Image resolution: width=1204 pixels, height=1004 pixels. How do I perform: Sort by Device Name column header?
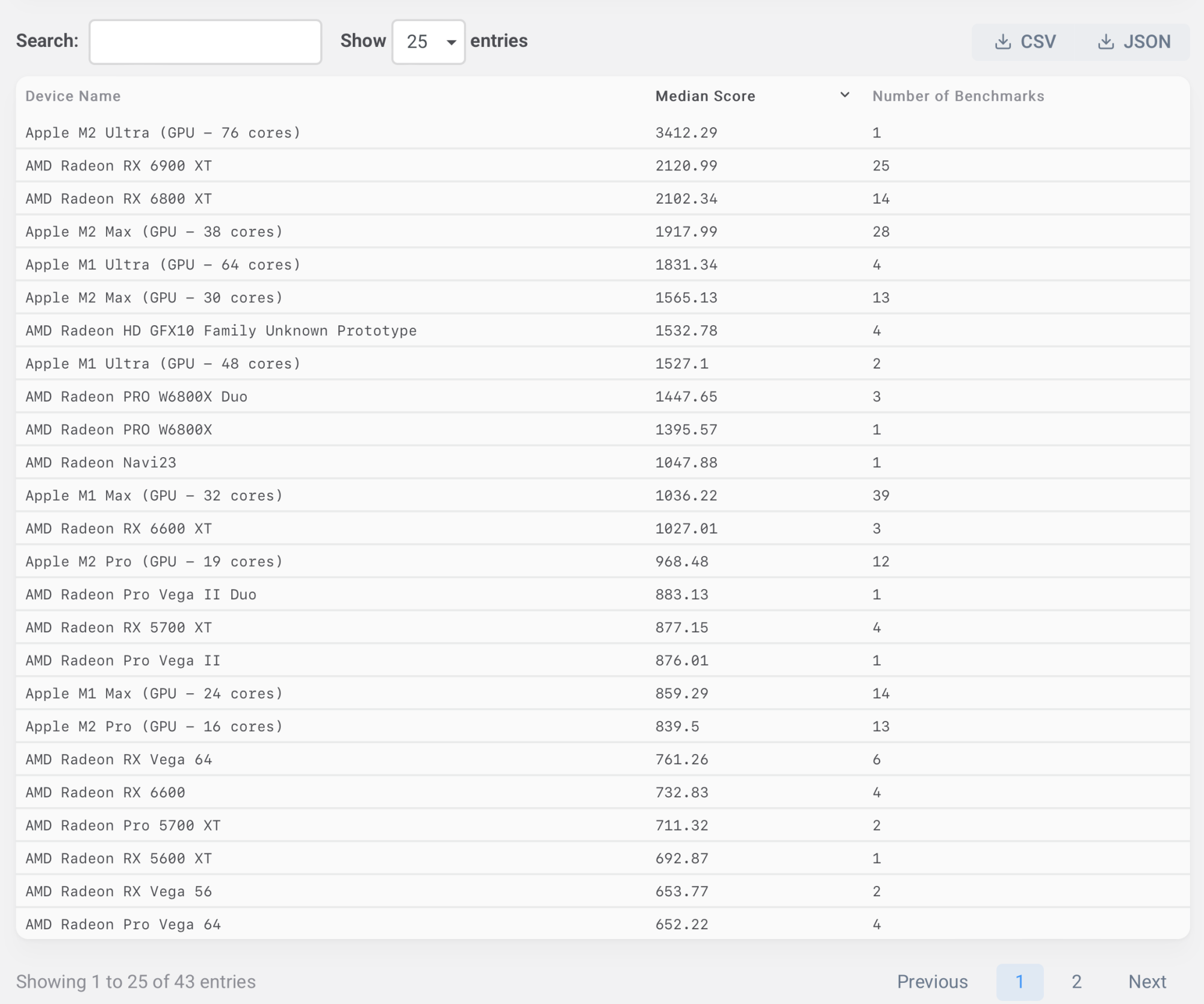(73, 96)
